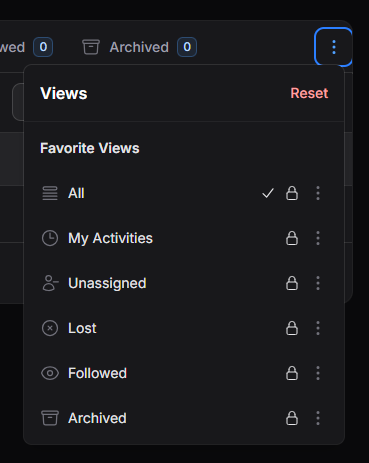This screenshot has width=369, height=463.
Task: Click the lock icon for Followed view
Action: point(292,373)
